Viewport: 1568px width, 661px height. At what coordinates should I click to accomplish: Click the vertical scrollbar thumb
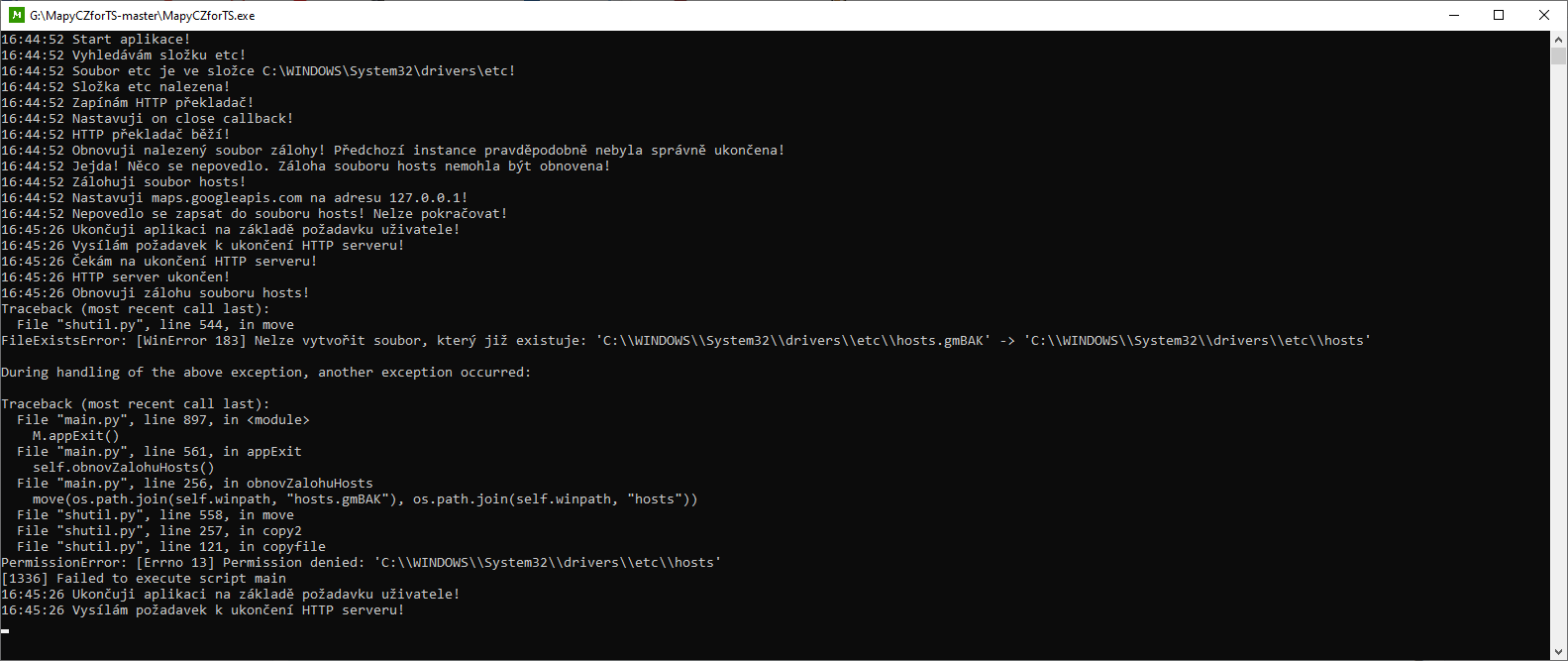[1559, 56]
